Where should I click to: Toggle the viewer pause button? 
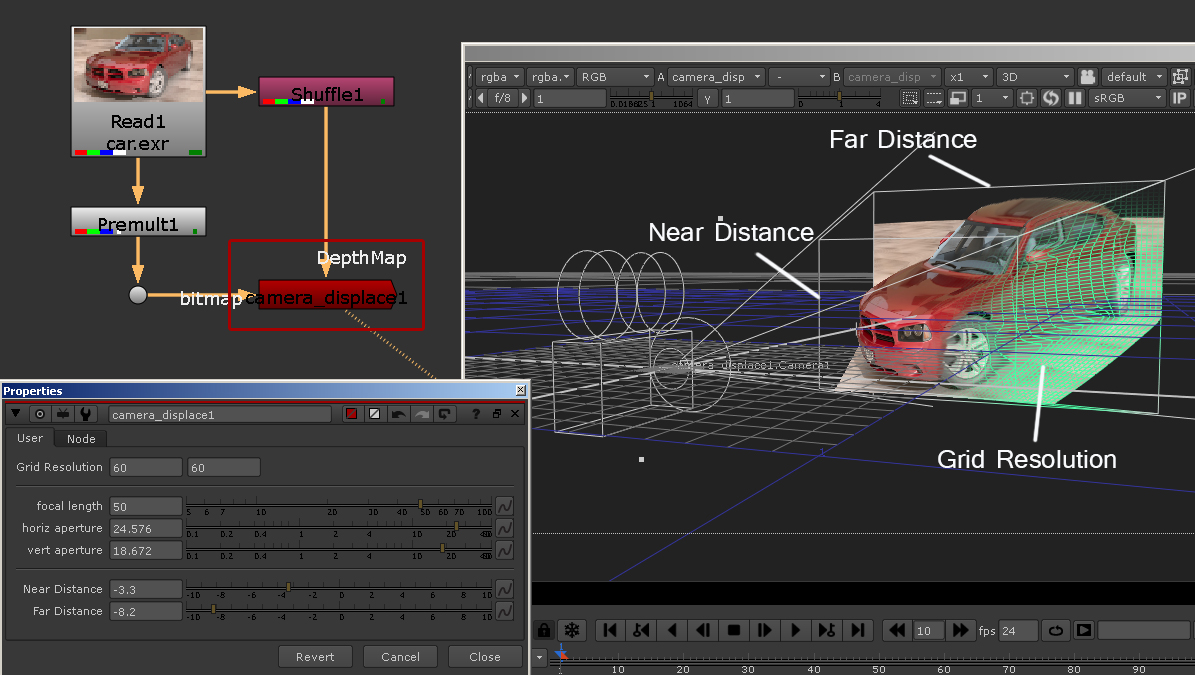point(1075,98)
